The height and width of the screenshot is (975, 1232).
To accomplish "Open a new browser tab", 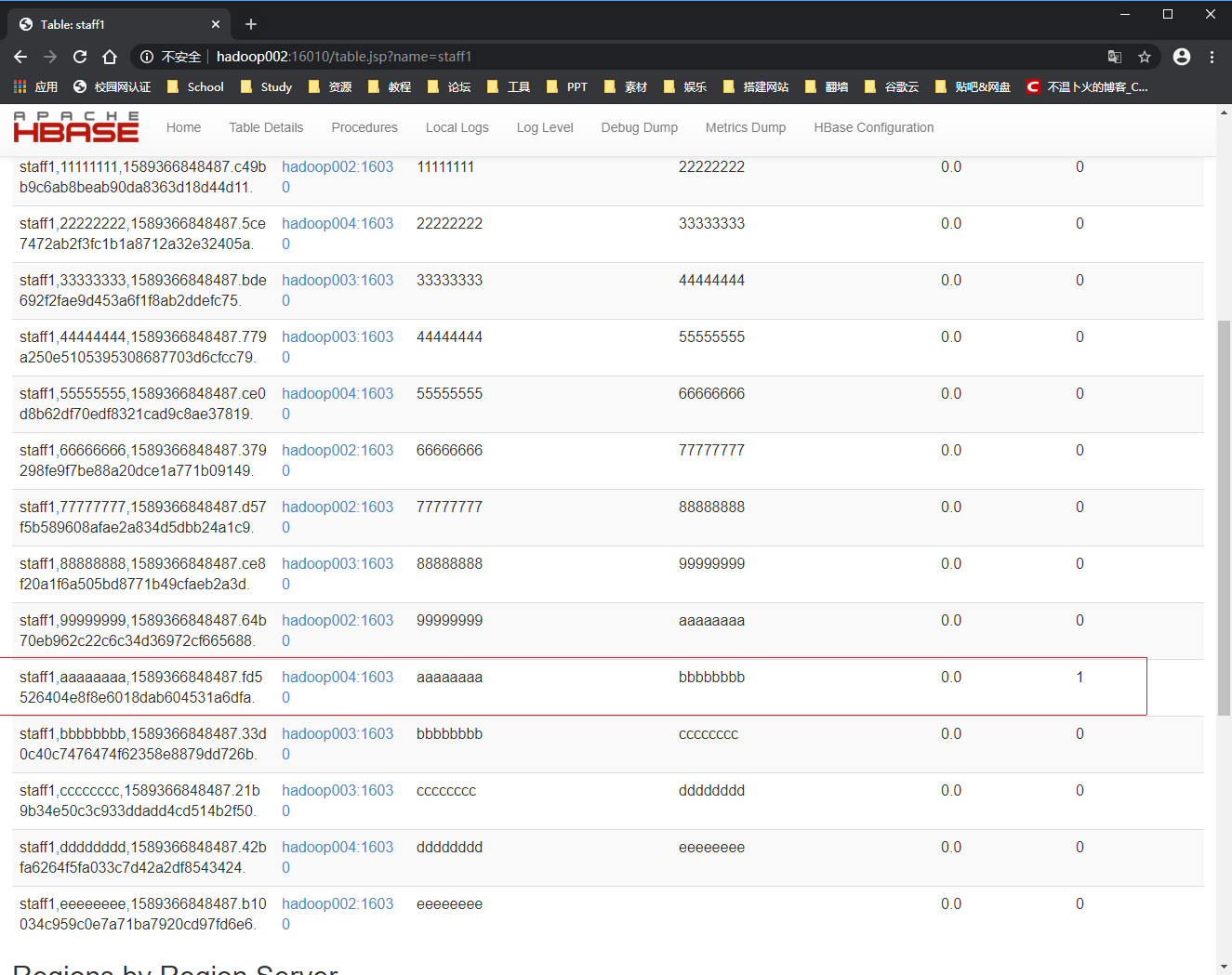I will (251, 24).
